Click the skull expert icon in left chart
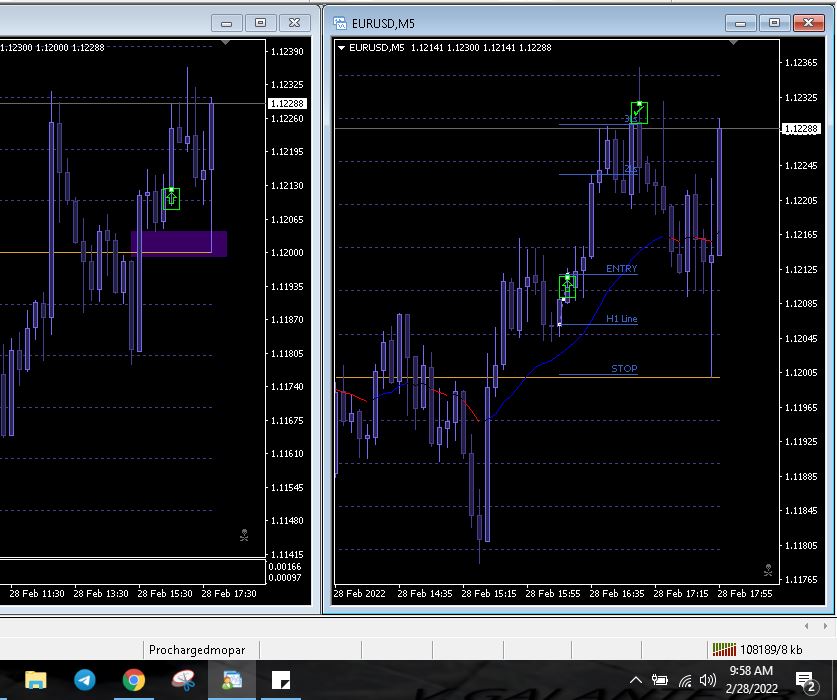 coord(244,535)
